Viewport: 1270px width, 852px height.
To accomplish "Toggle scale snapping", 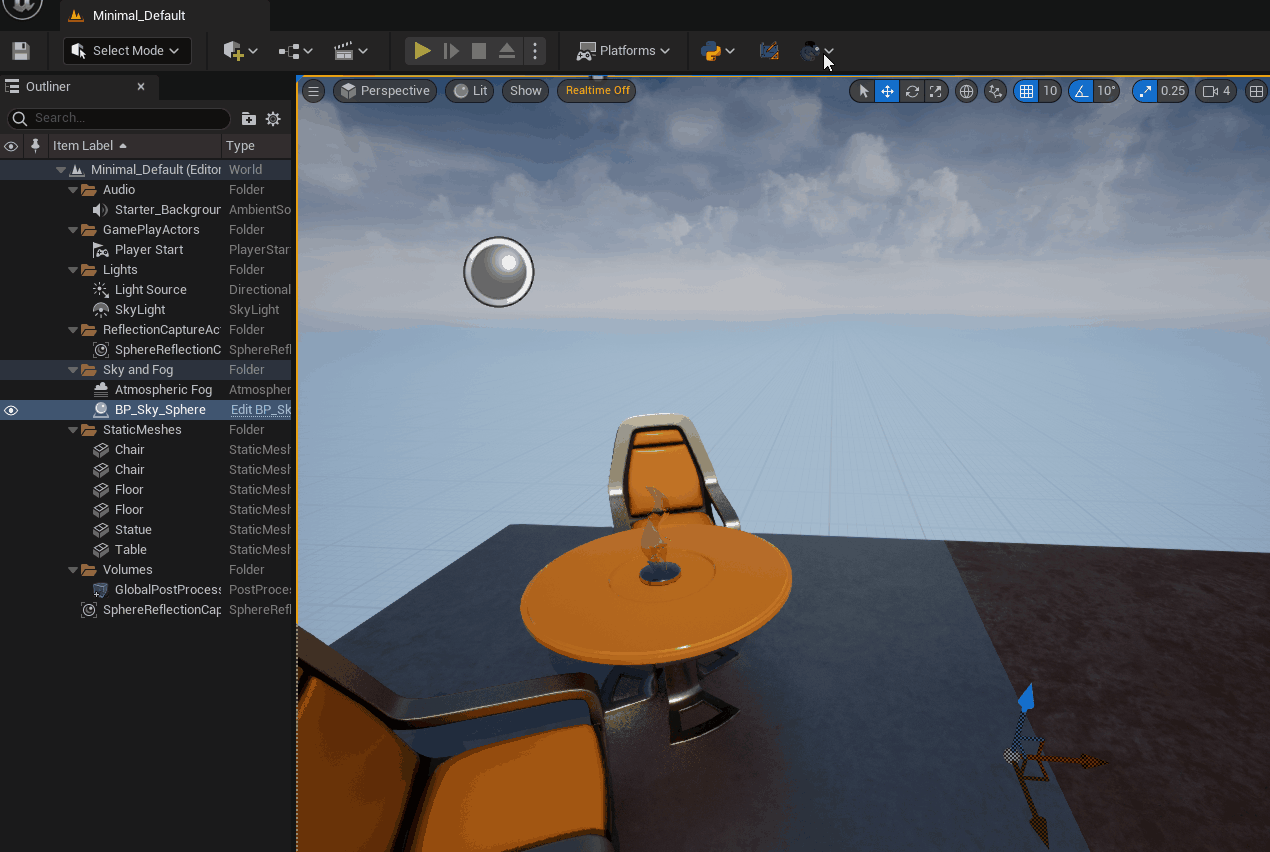I will [1145, 91].
